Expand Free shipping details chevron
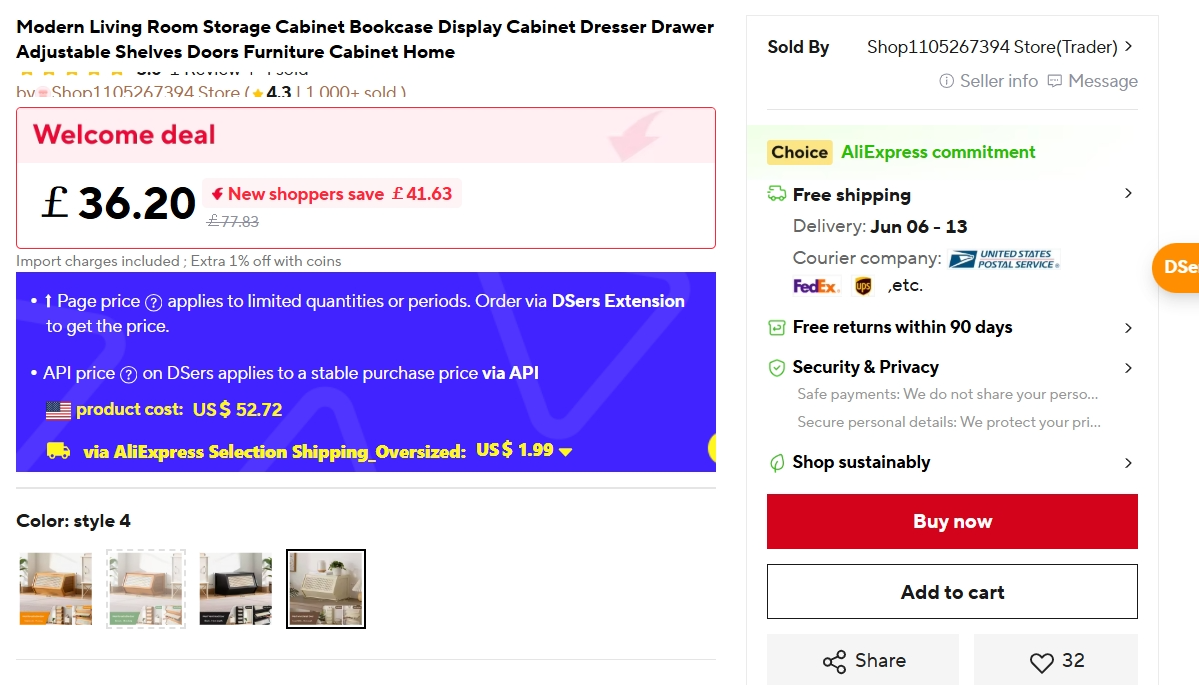Image resolution: width=1199 pixels, height=685 pixels. (x=1128, y=193)
